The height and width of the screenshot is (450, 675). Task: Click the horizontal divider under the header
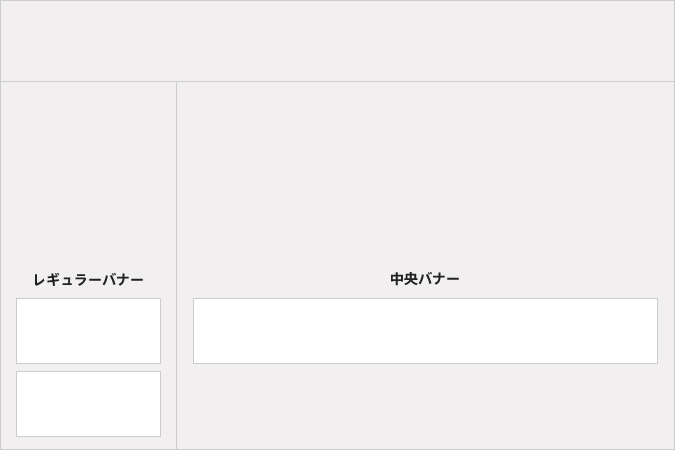click(338, 81)
